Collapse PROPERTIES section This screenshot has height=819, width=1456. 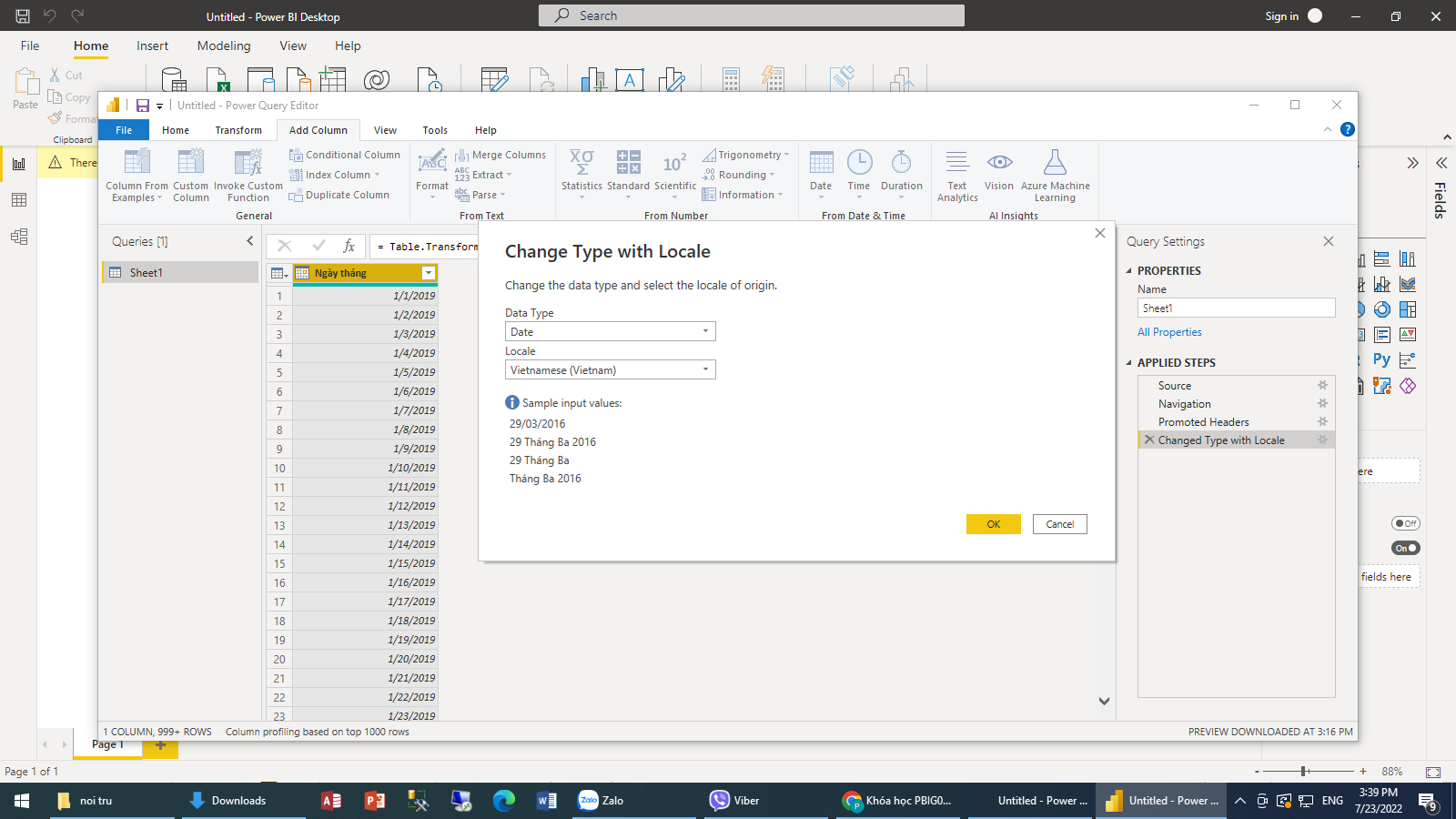(x=1129, y=270)
